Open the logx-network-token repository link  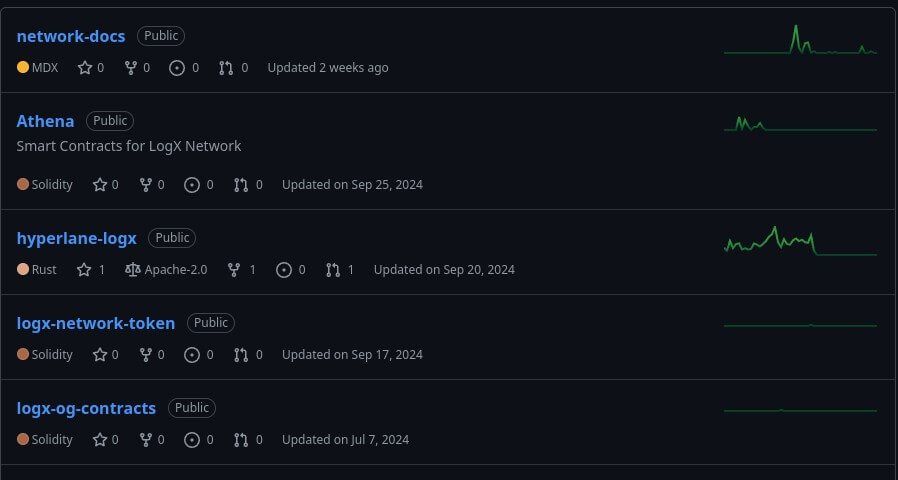click(x=96, y=323)
